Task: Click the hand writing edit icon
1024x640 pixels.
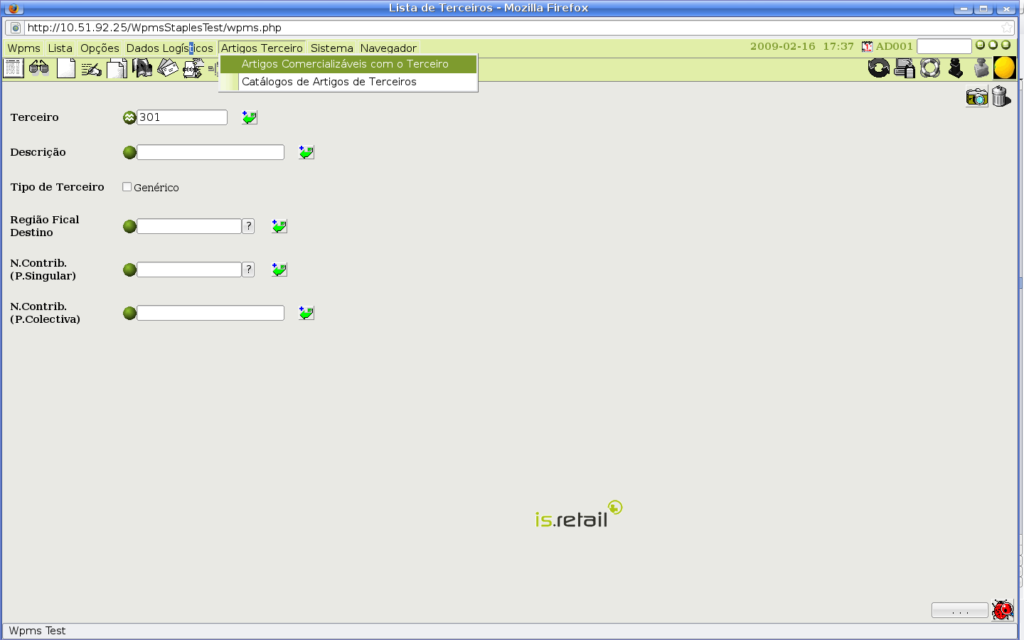Action: [x=91, y=69]
